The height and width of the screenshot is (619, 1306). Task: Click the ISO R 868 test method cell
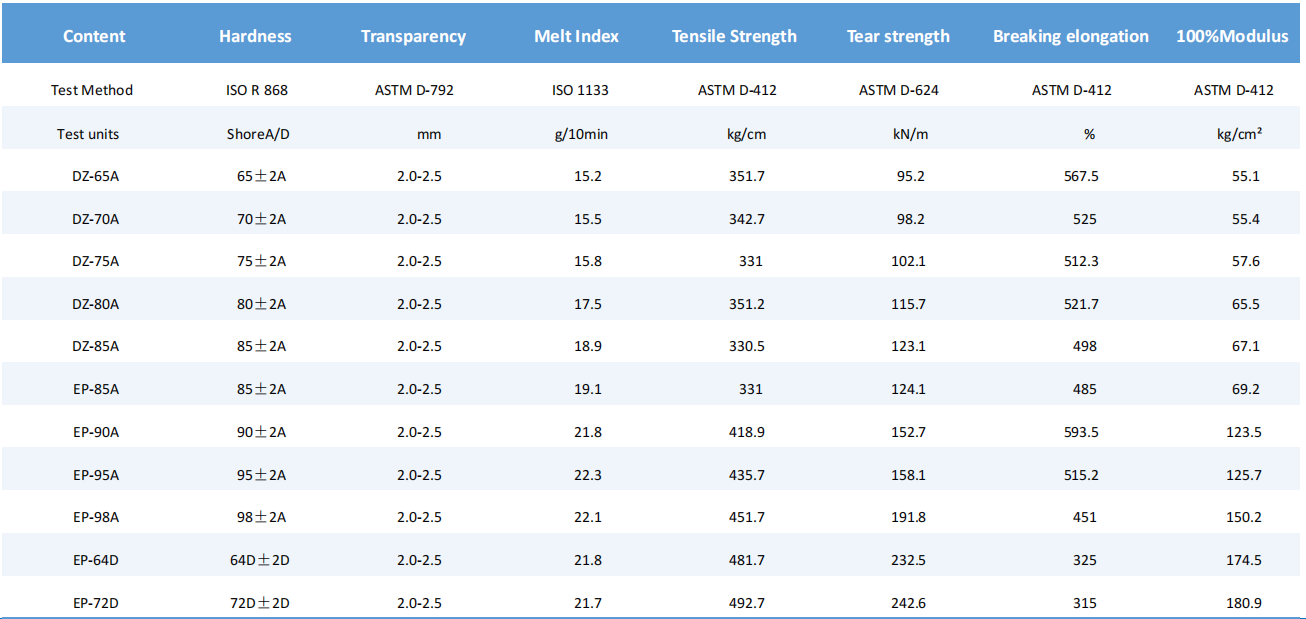coord(257,90)
